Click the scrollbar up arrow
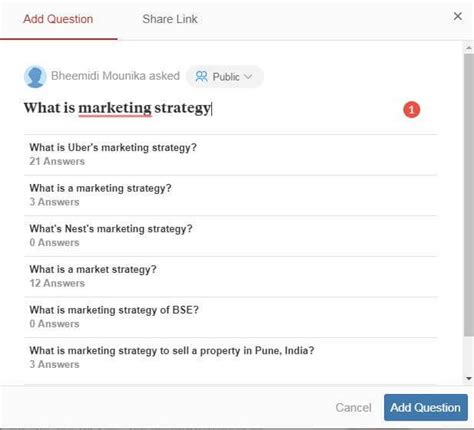 point(469,48)
